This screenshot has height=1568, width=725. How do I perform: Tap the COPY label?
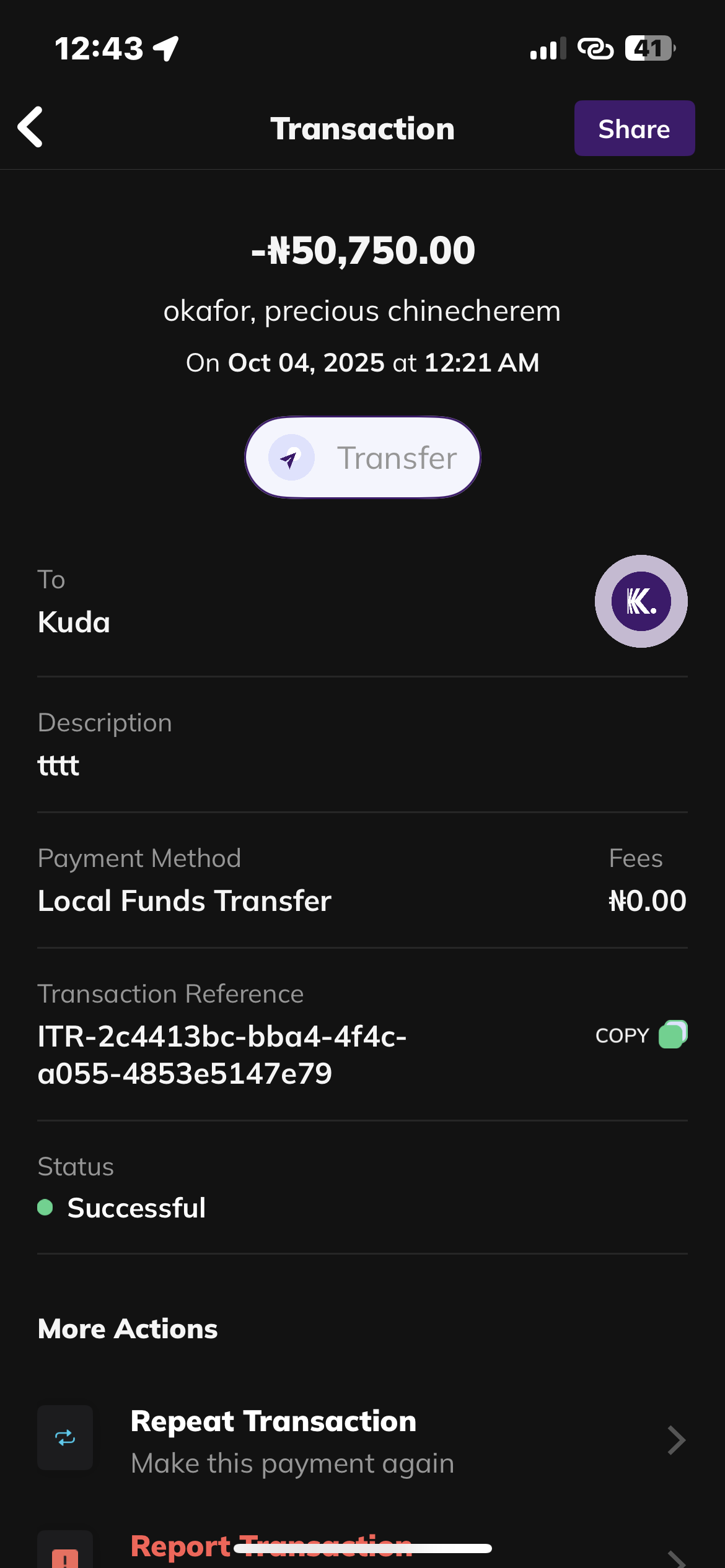(622, 1035)
